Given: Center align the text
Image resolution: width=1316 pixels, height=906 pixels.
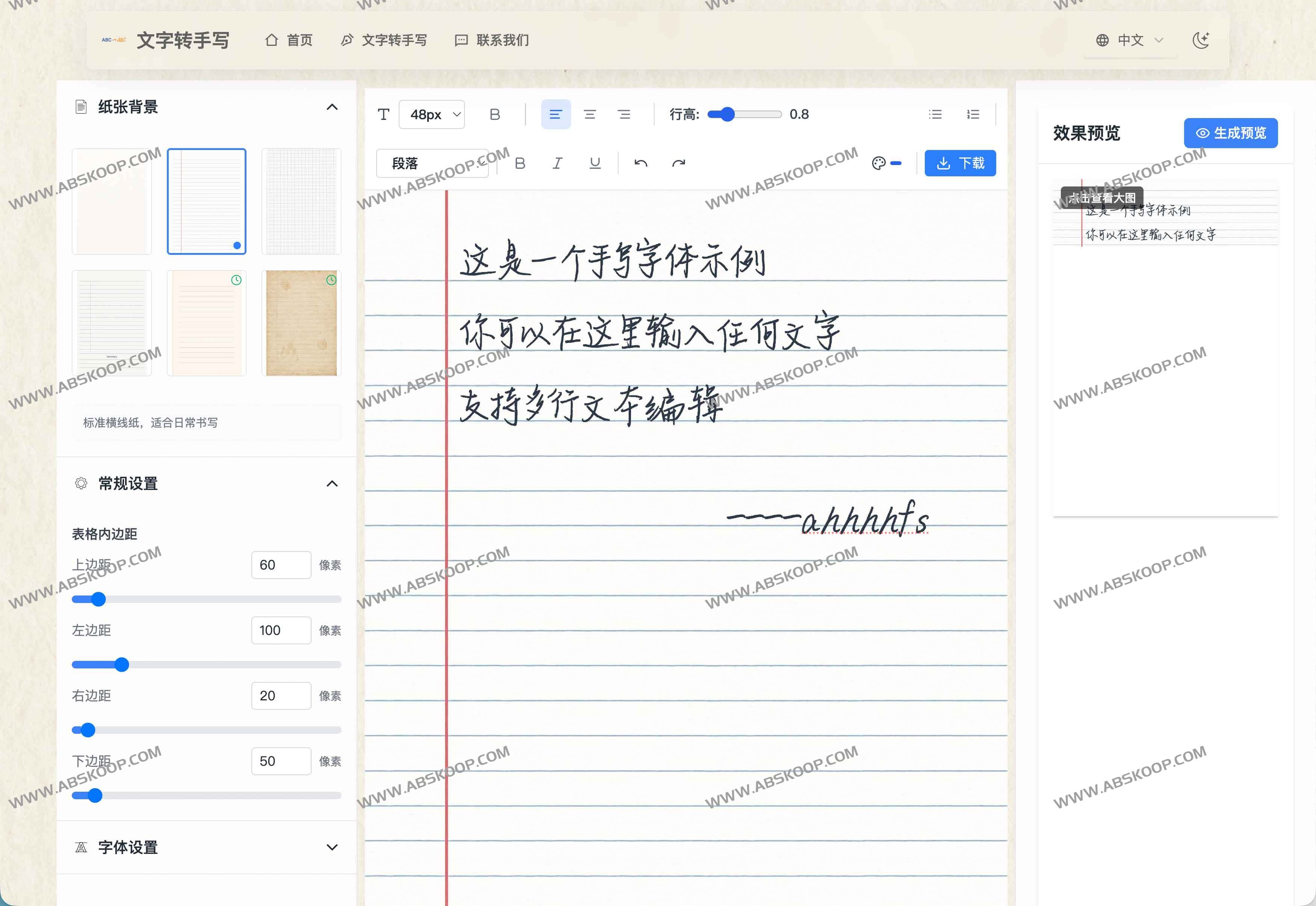Looking at the screenshot, I should (x=590, y=115).
